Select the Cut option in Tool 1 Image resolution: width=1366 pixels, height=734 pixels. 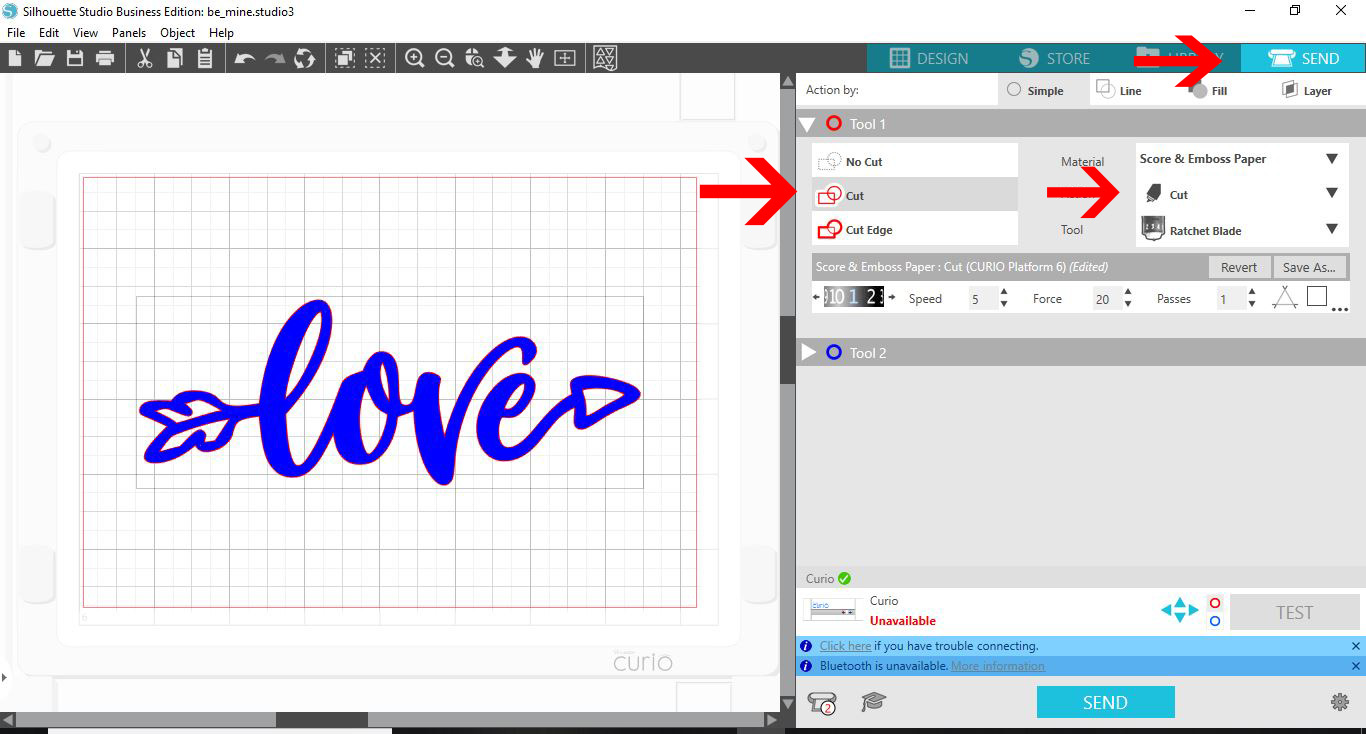pyautogui.click(x=915, y=195)
